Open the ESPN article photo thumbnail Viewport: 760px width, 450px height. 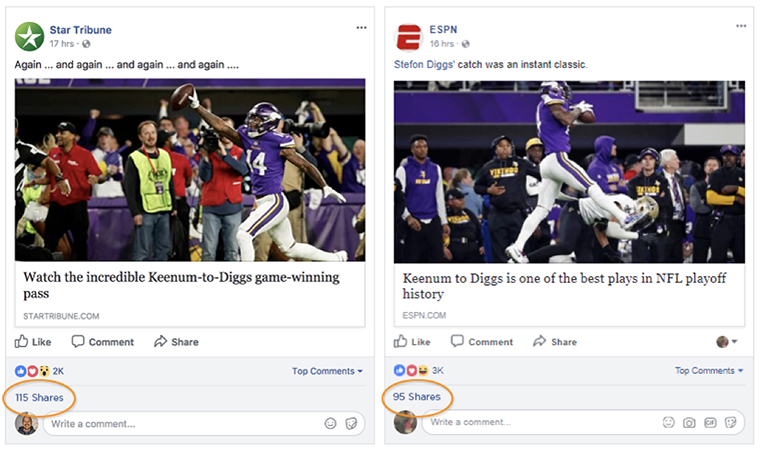click(x=569, y=172)
